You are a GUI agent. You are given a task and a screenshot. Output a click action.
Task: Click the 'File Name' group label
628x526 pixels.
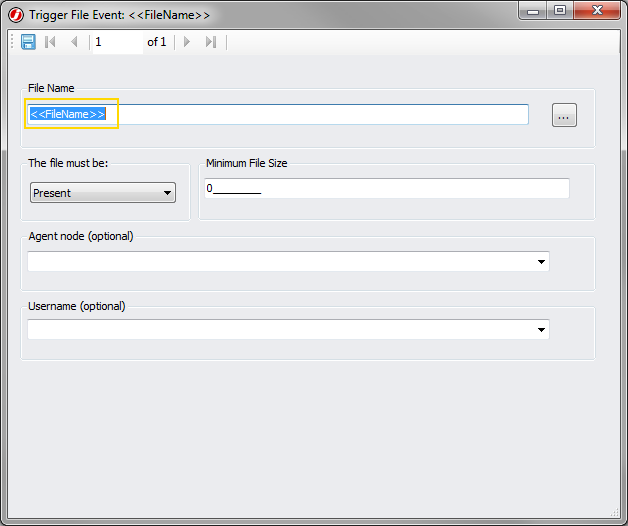click(51, 88)
